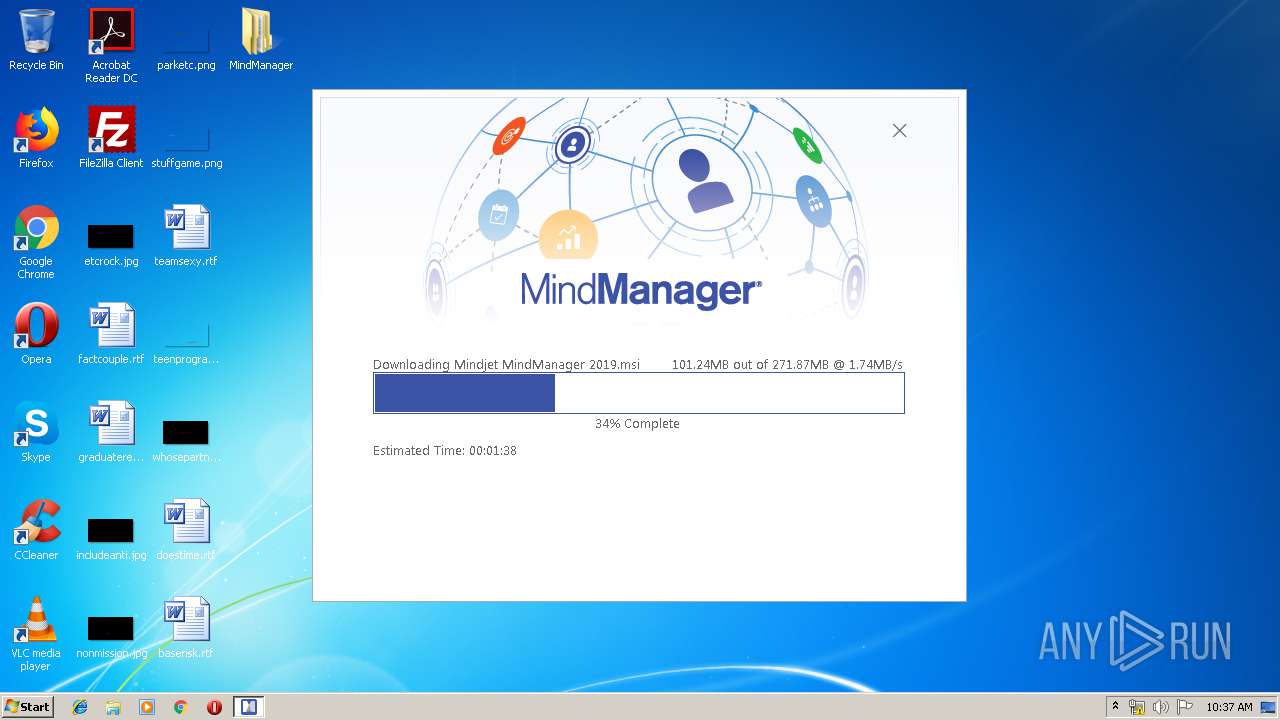1280x720 pixels.
Task: Select the factcouple.rtf document icon
Action: (x=111, y=334)
